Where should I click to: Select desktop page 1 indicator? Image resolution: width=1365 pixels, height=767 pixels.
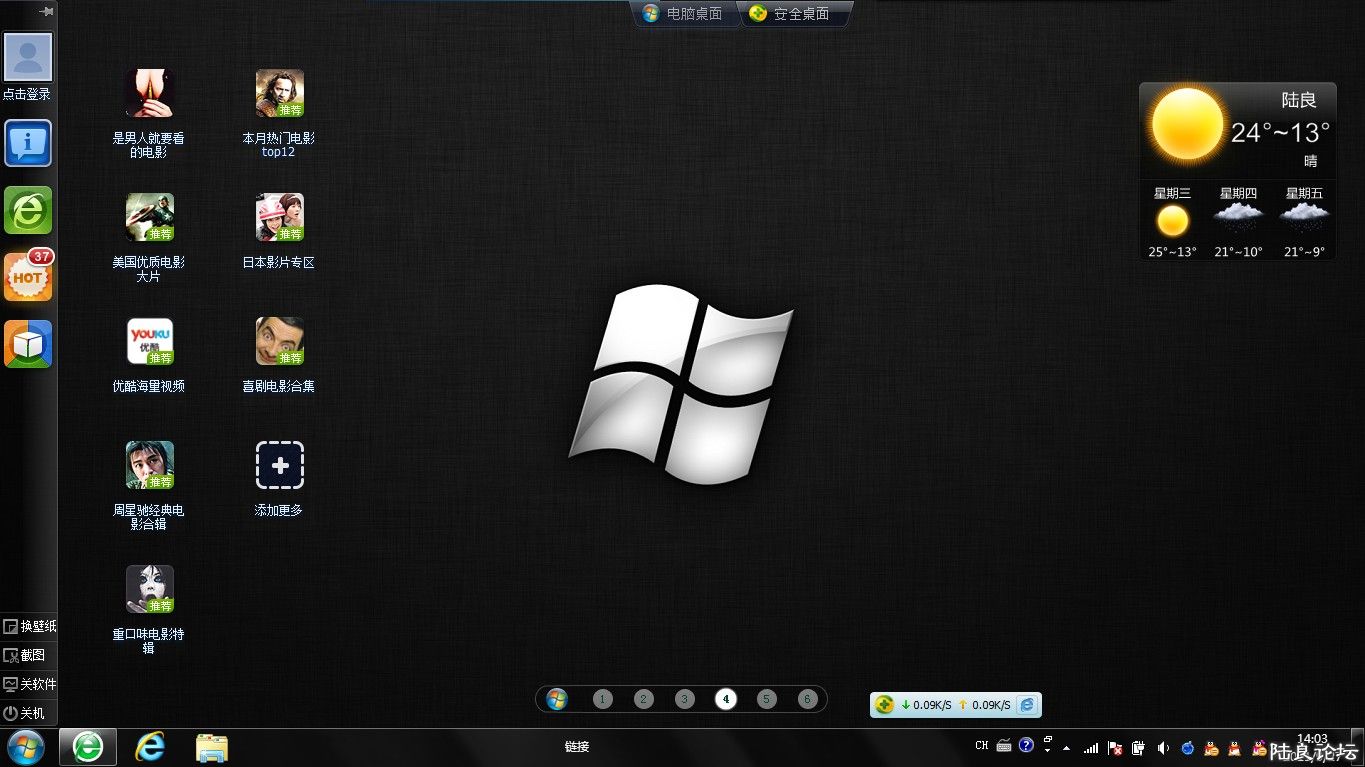point(602,699)
